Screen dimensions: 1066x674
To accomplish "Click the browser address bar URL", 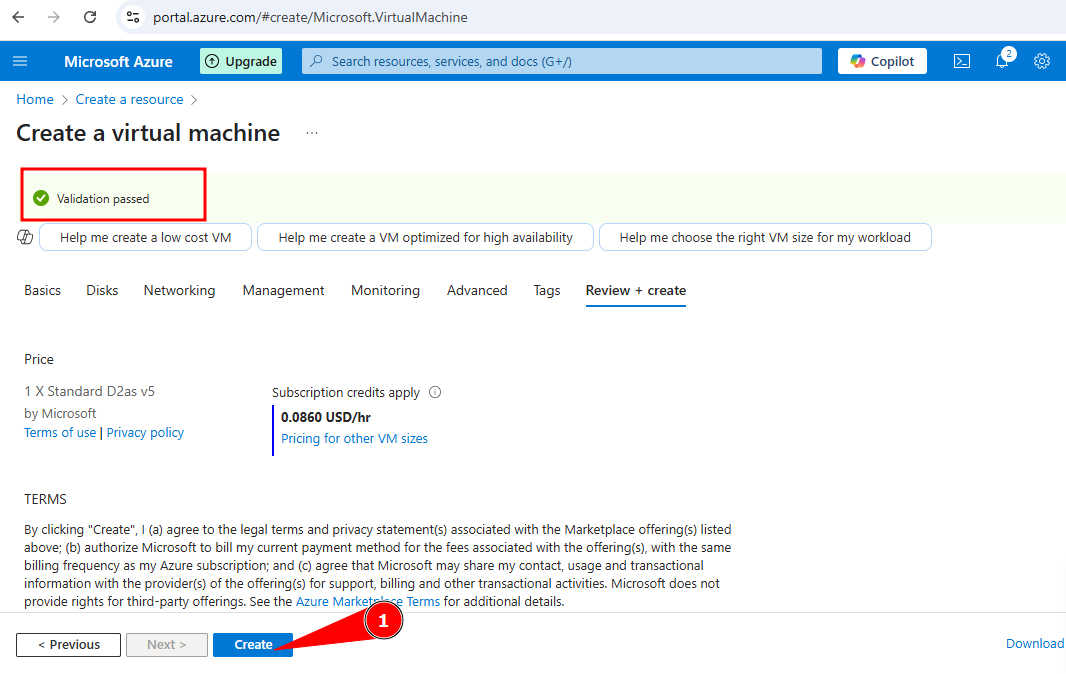I will tap(310, 17).
